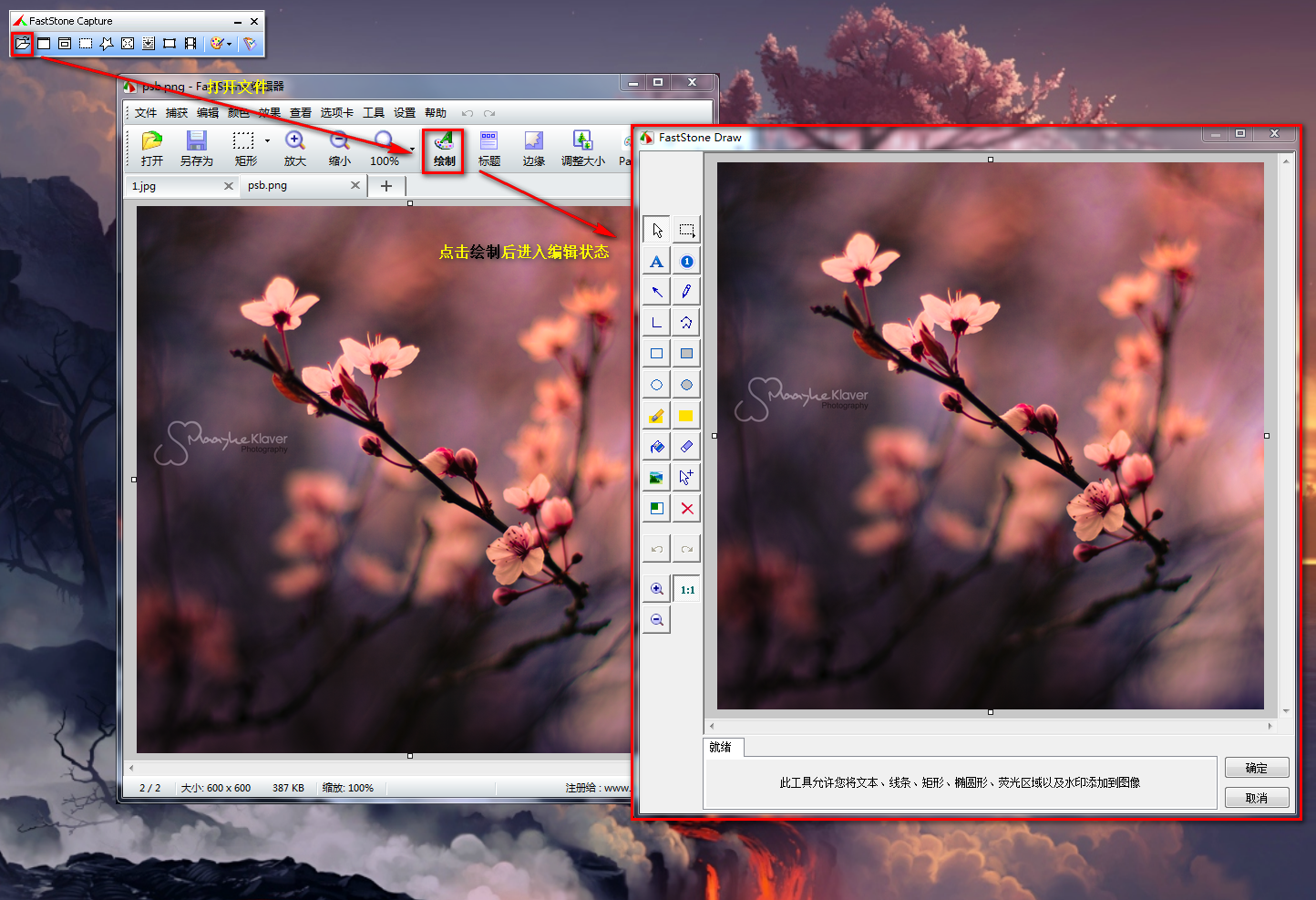Select the polygon tool

pyautogui.click(x=686, y=323)
